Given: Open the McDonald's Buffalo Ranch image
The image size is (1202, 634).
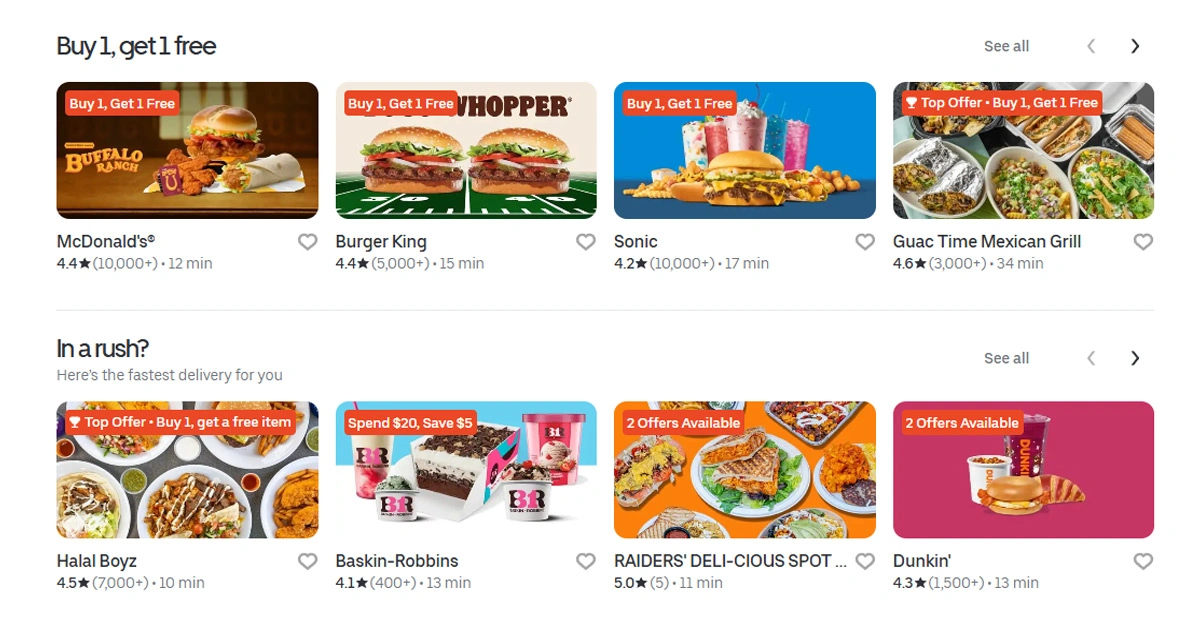Looking at the screenshot, I should (x=187, y=150).
